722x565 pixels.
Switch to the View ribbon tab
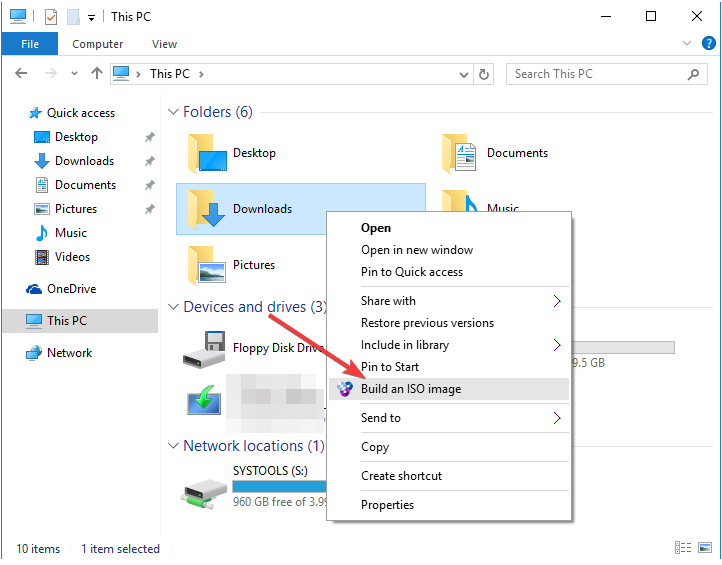pos(164,44)
